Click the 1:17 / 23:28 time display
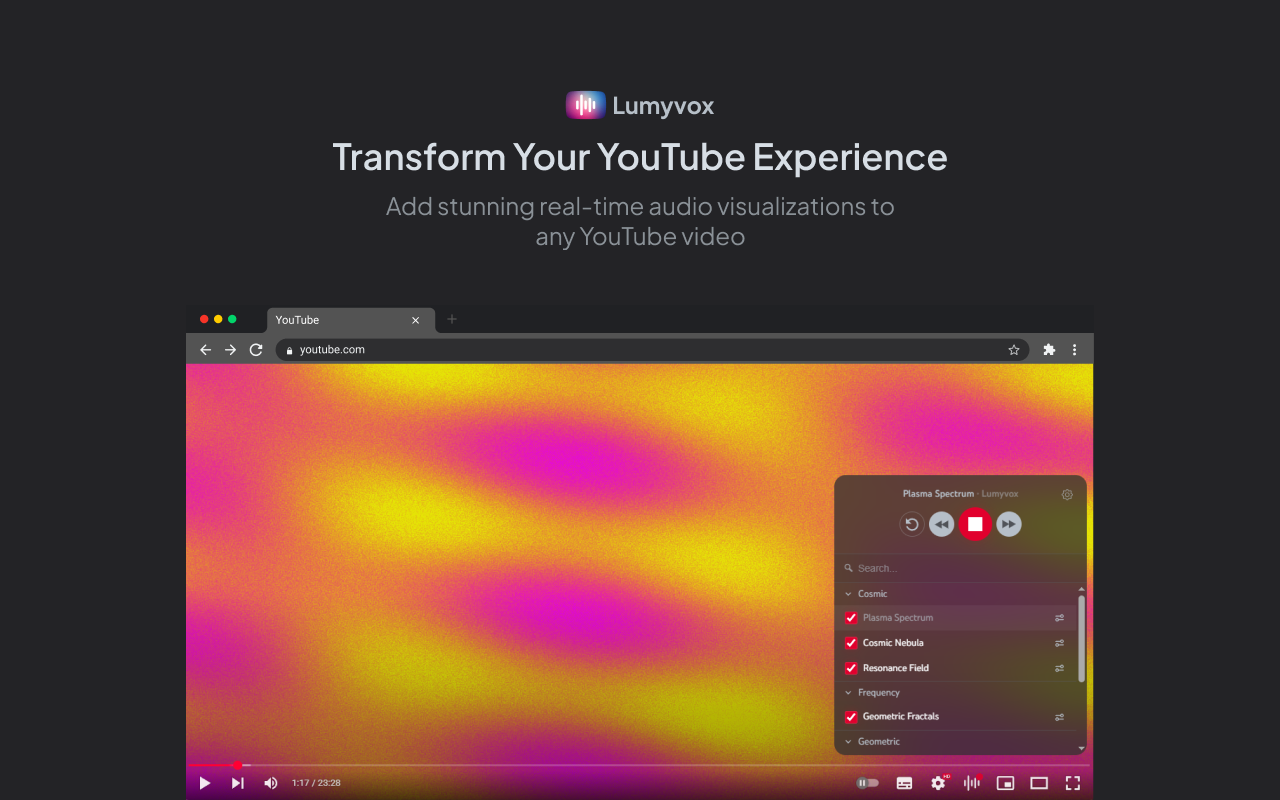Image resolution: width=1280 pixels, height=800 pixels. coord(316,783)
